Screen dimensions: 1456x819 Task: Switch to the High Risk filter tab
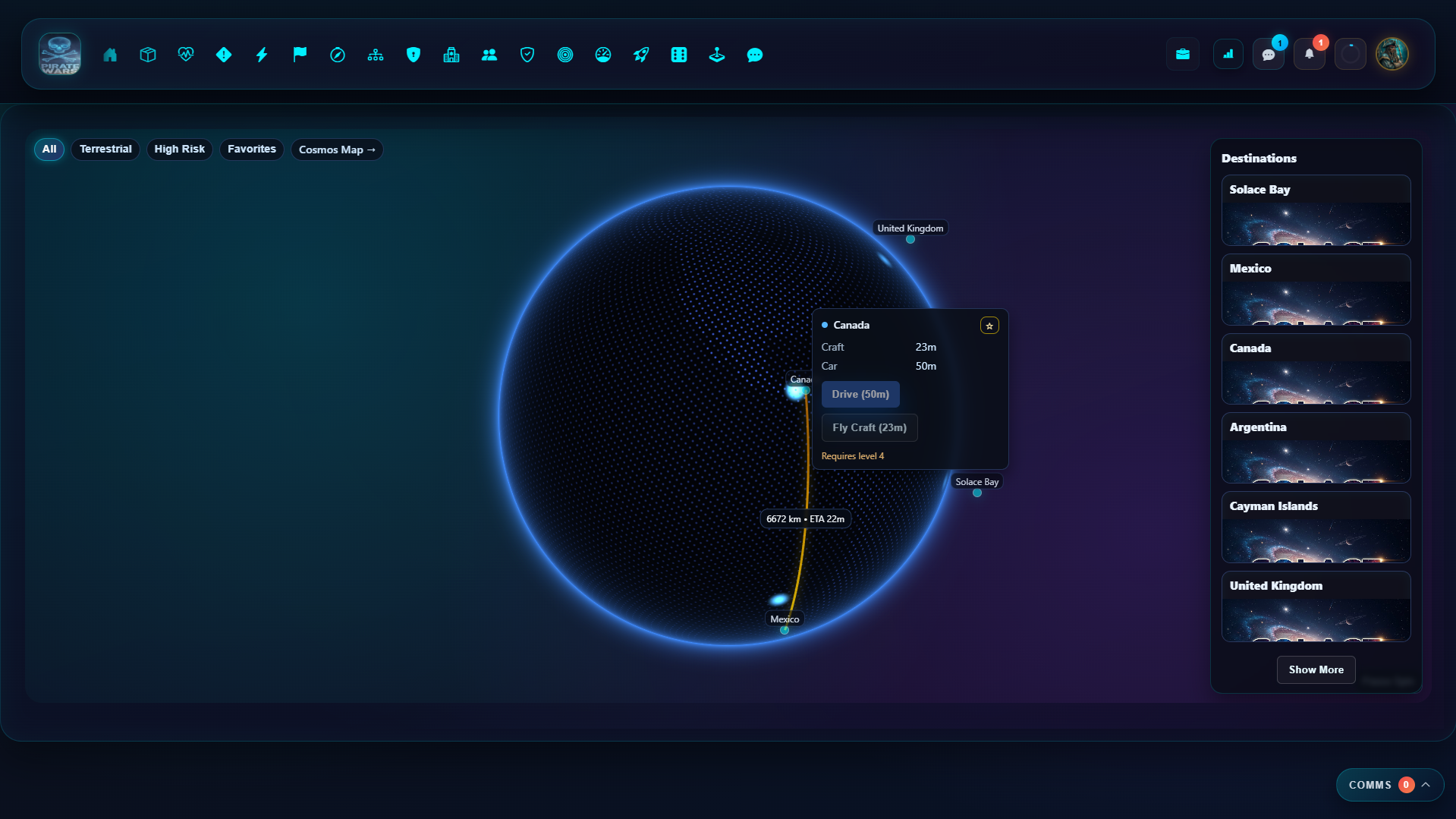179,149
